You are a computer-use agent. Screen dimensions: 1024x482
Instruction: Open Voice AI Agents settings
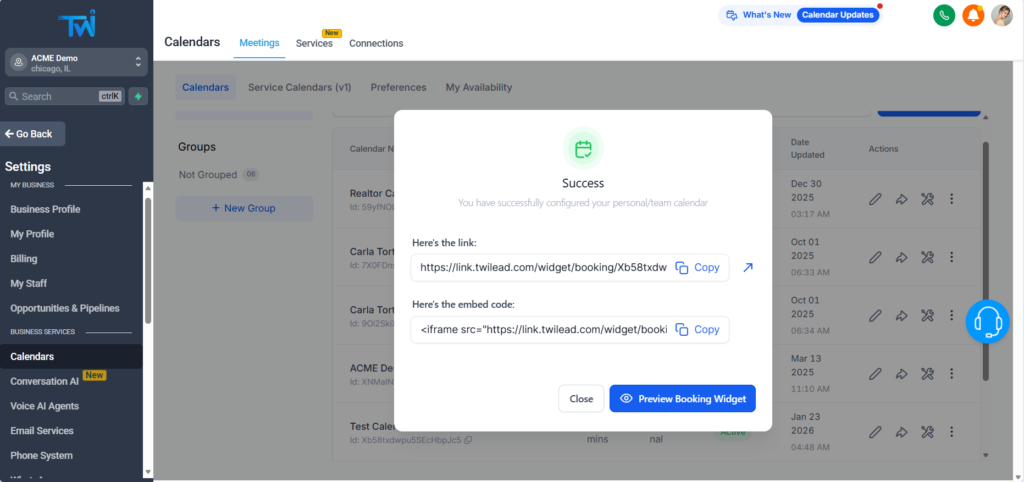(x=44, y=406)
